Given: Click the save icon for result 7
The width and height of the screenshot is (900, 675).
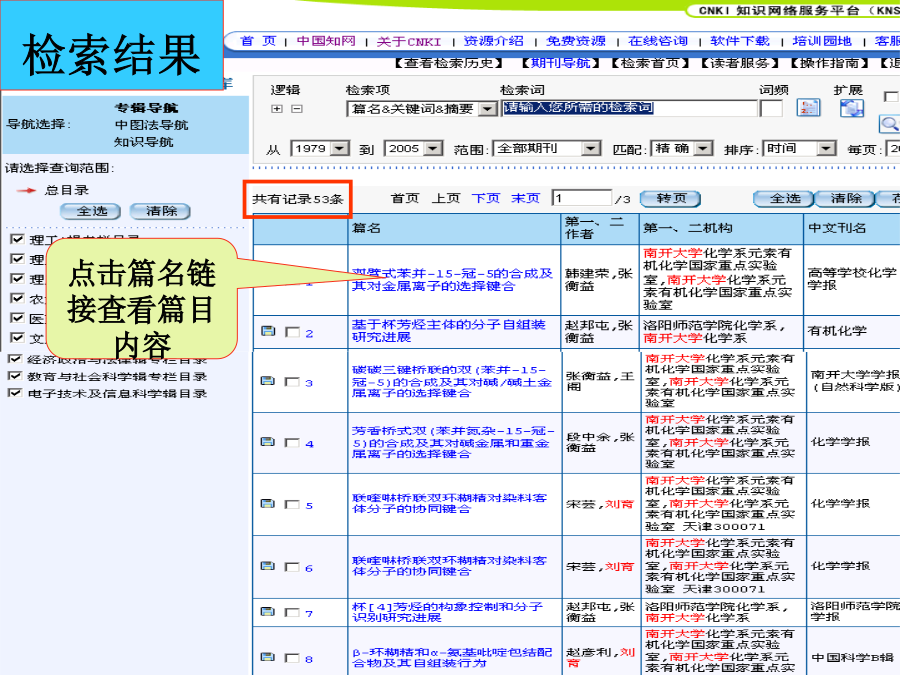Looking at the screenshot, I should click(x=268, y=612).
